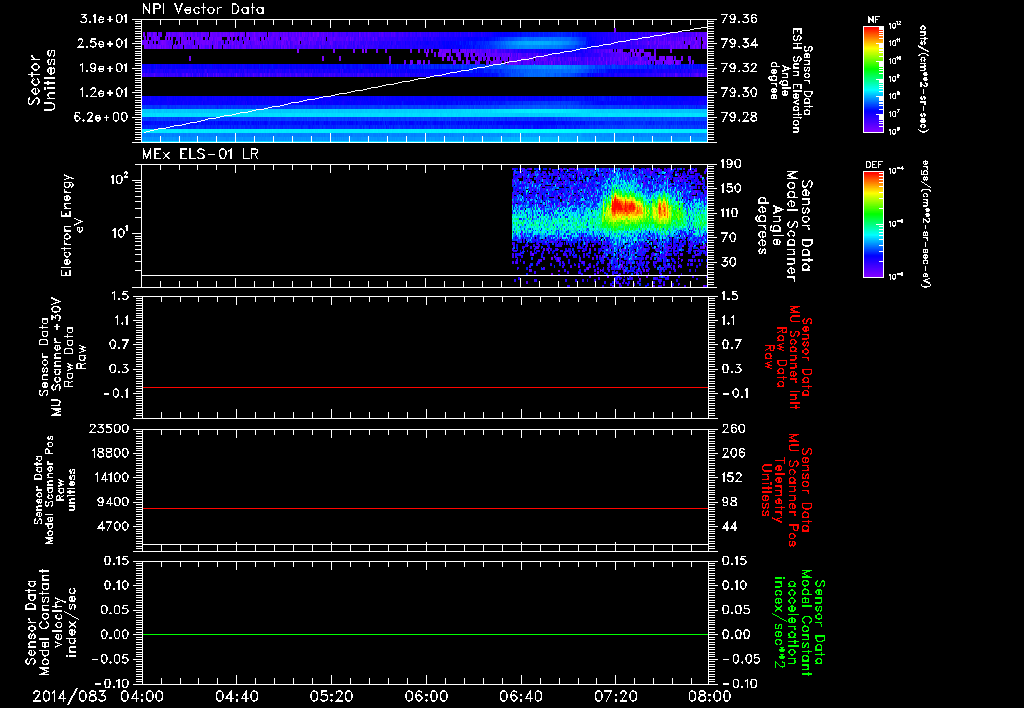Screen dimensions: 1024x708
Task: Click the NF color scale bar
Action: (x=871, y=79)
